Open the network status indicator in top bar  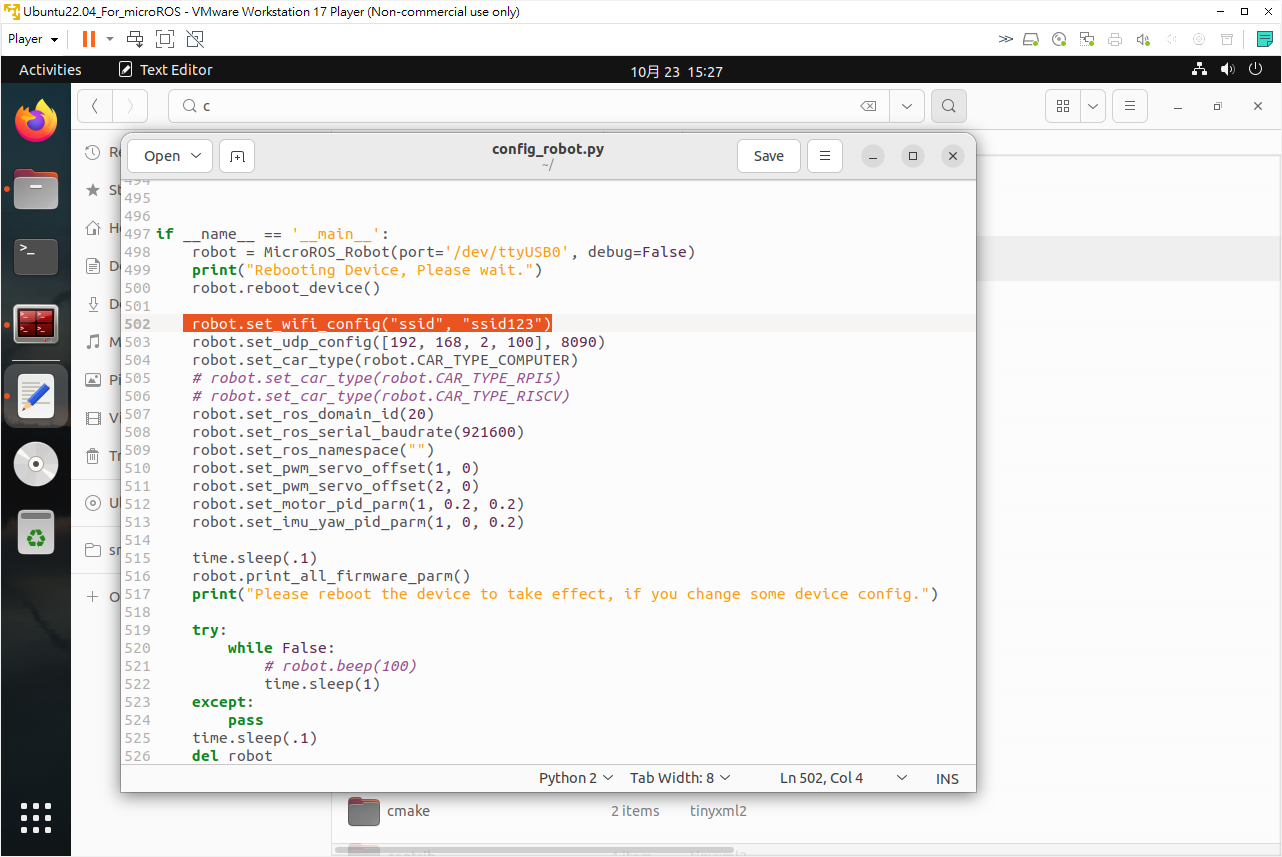[1200, 70]
